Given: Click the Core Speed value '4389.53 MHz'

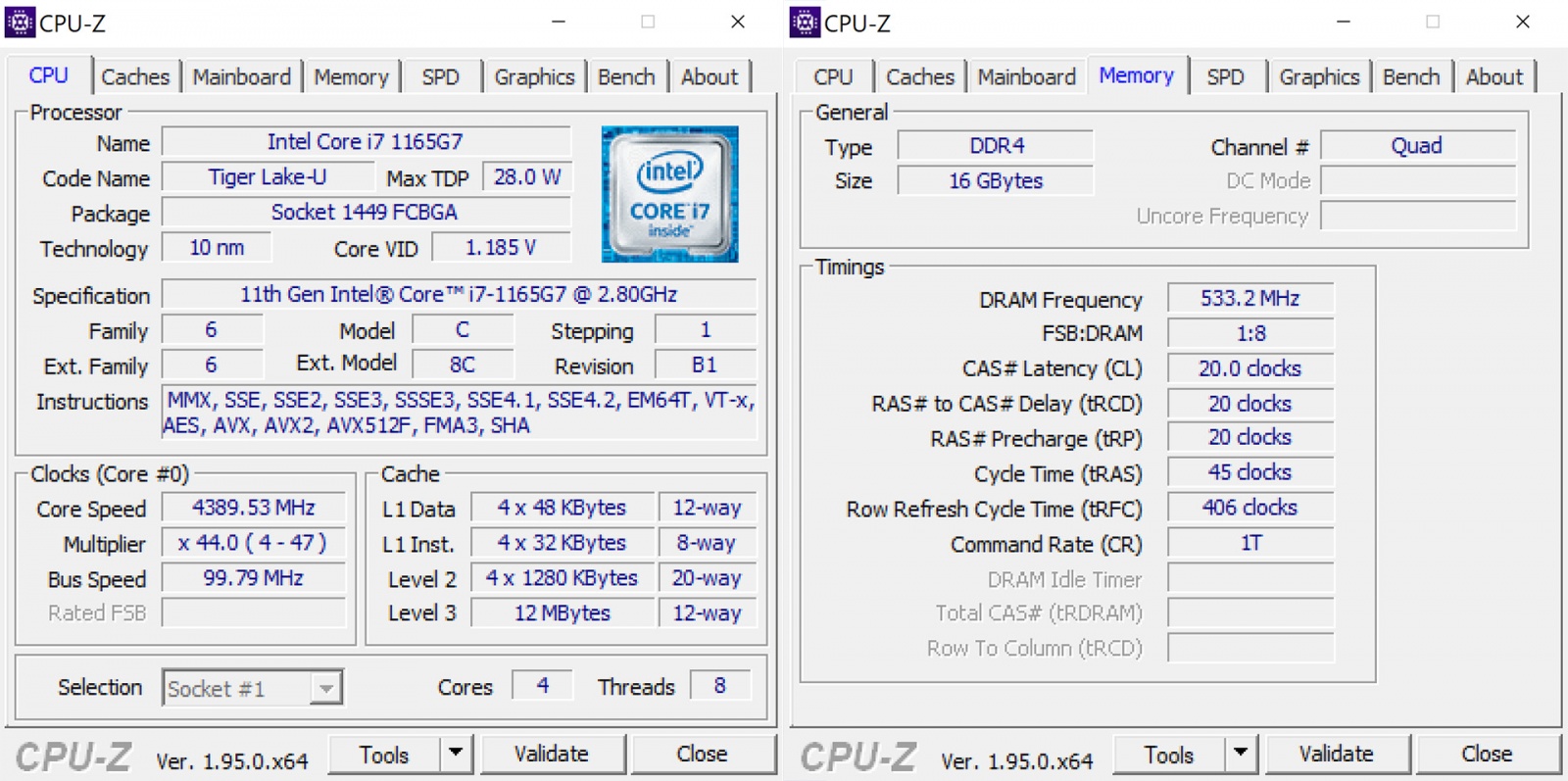Looking at the screenshot, I should tap(254, 508).
